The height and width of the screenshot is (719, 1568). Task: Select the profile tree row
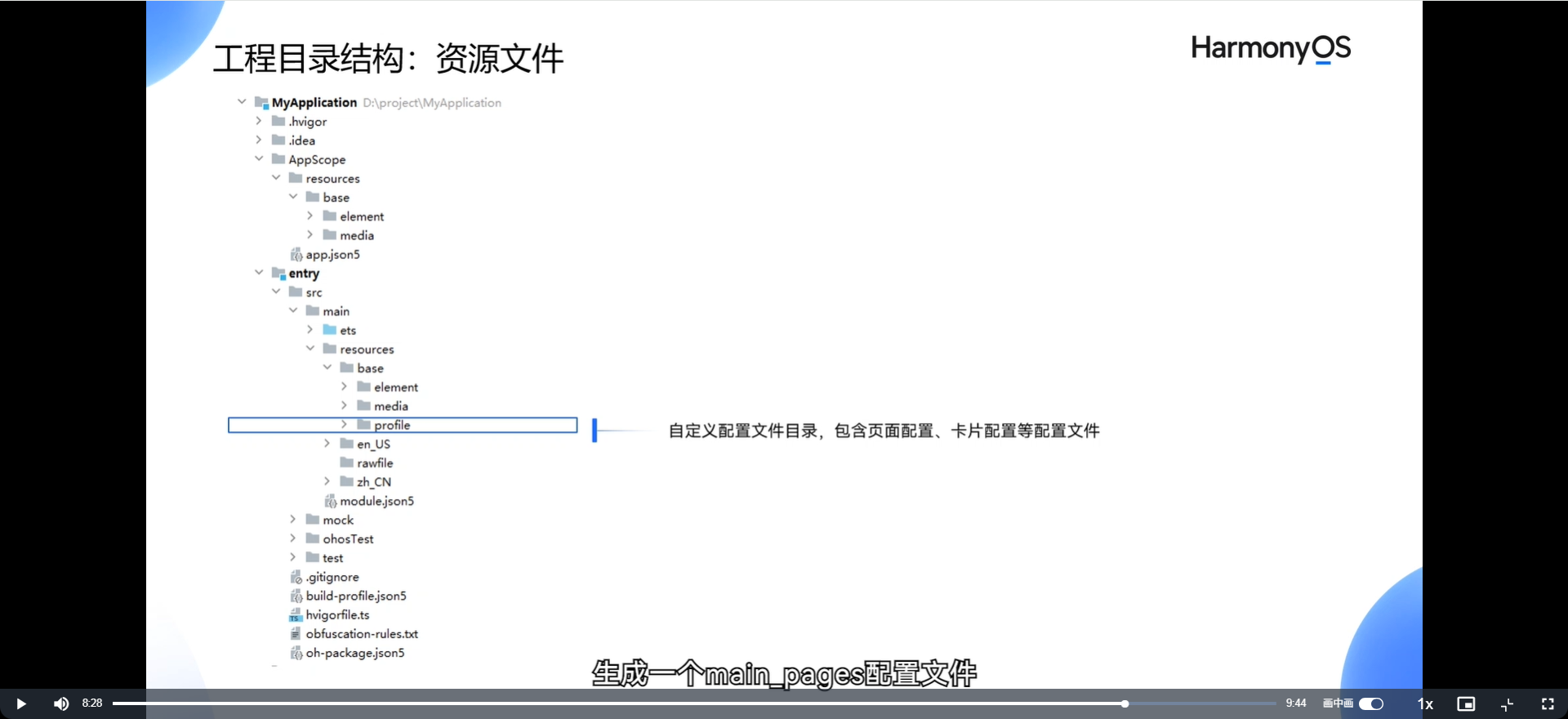[403, 425]
